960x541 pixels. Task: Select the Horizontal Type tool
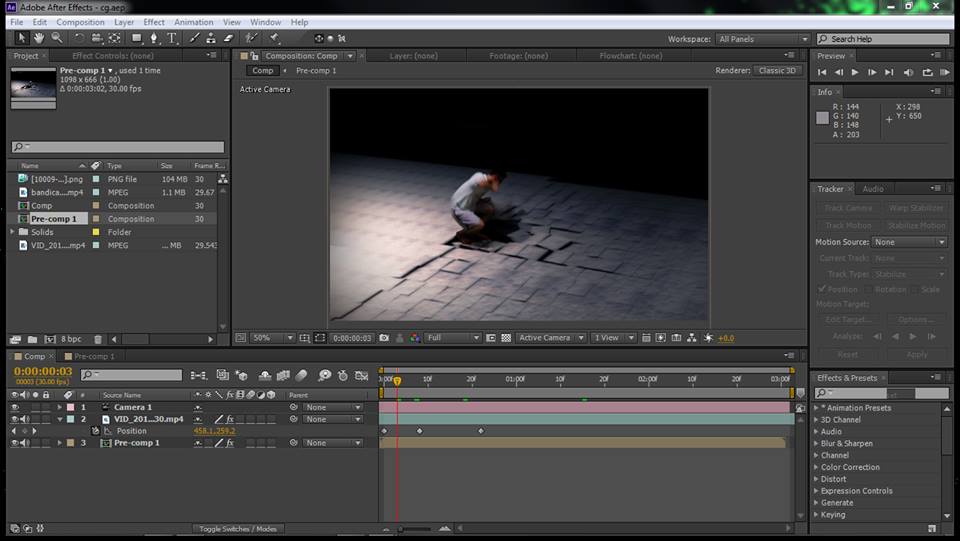[172, 38]
